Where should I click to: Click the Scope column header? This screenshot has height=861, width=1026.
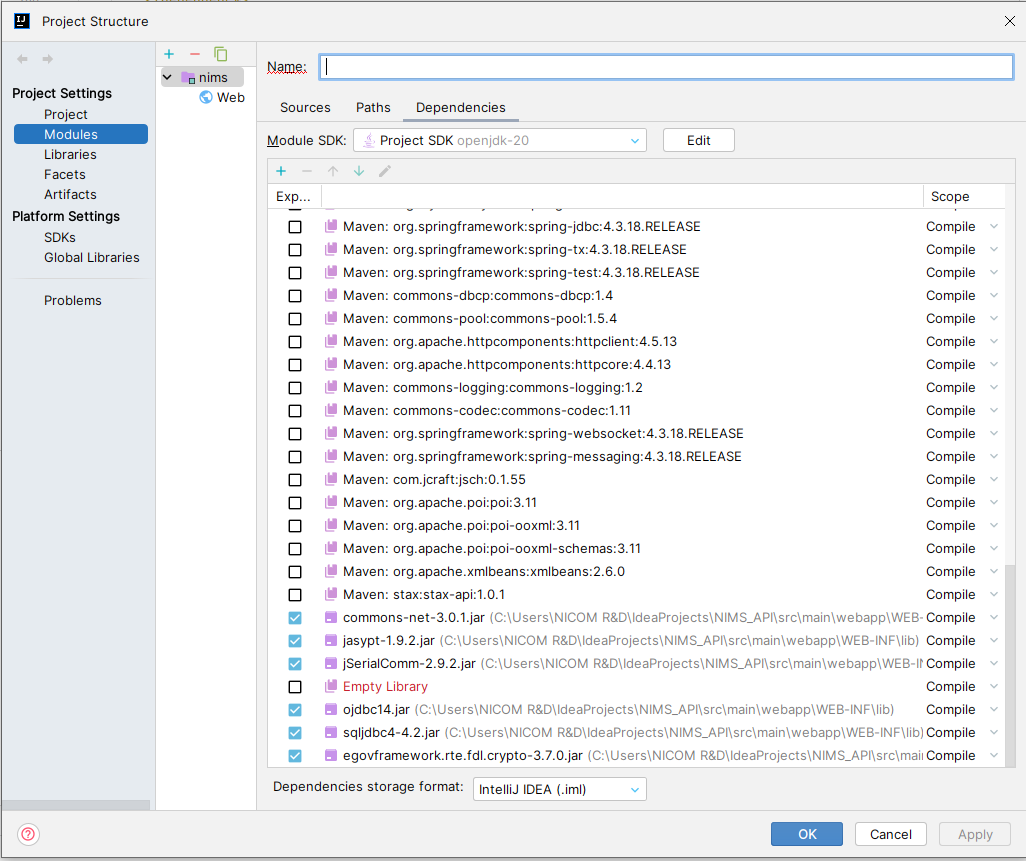pyautogui.click(x=963, y=196)
